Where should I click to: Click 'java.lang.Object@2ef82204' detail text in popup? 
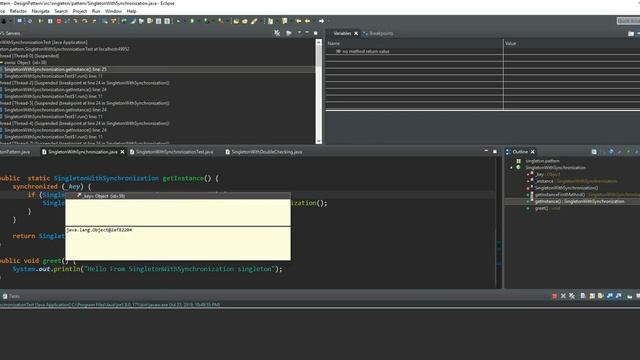coord(99,230)
